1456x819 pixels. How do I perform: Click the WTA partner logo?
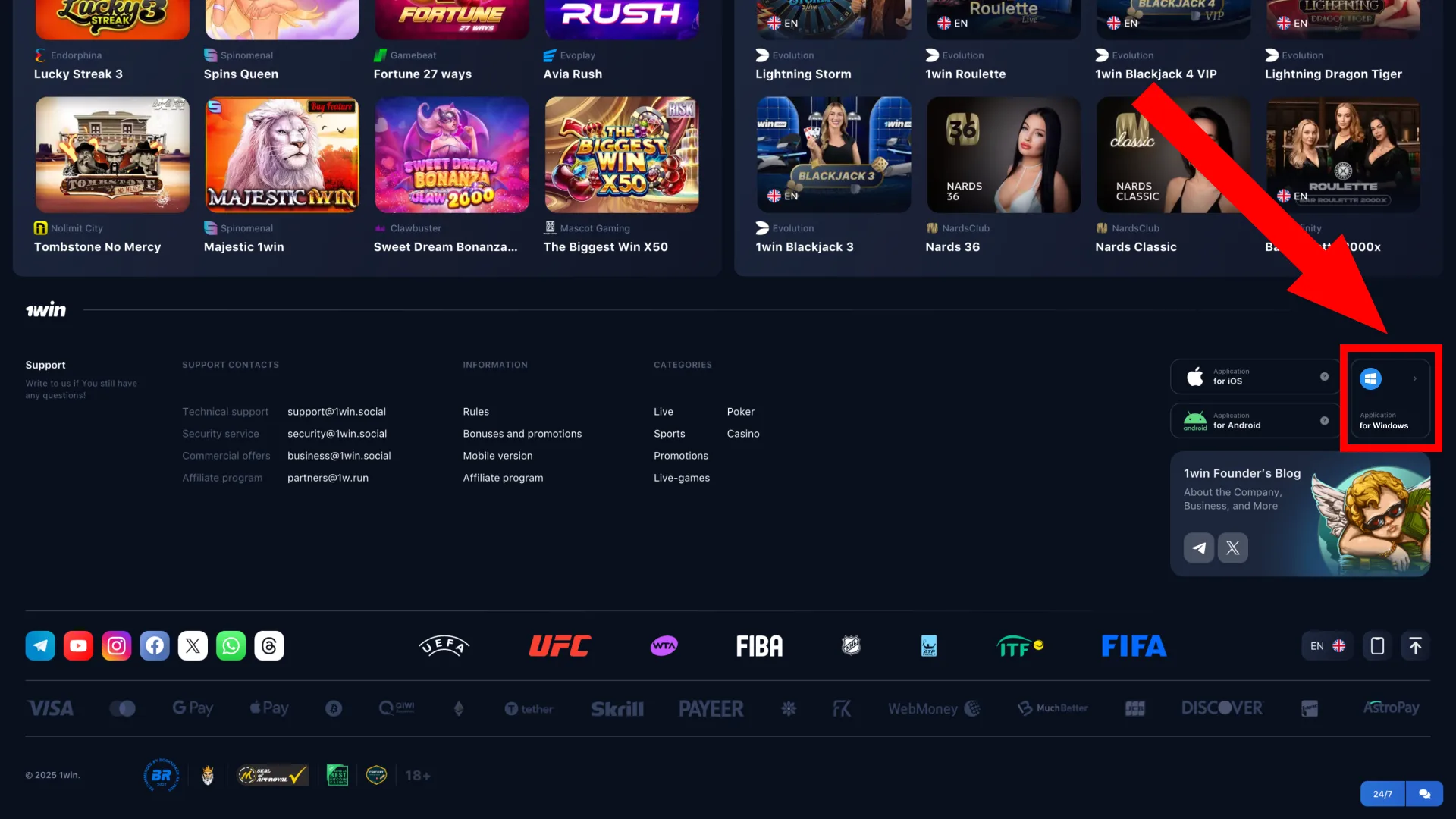point(664,646)
